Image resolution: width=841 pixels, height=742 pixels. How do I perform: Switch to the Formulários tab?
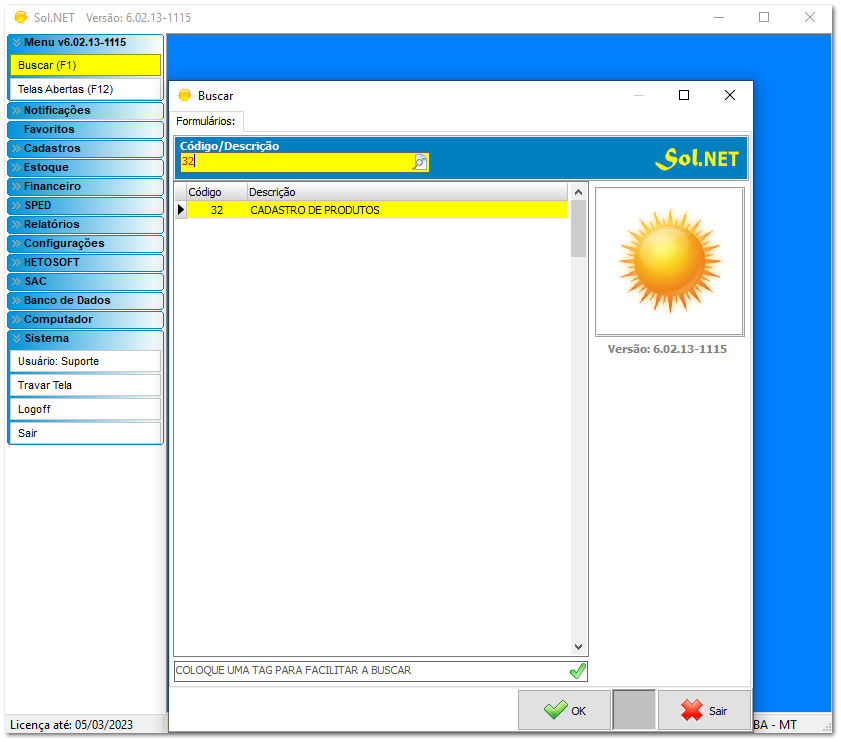(x=205, y=122)
